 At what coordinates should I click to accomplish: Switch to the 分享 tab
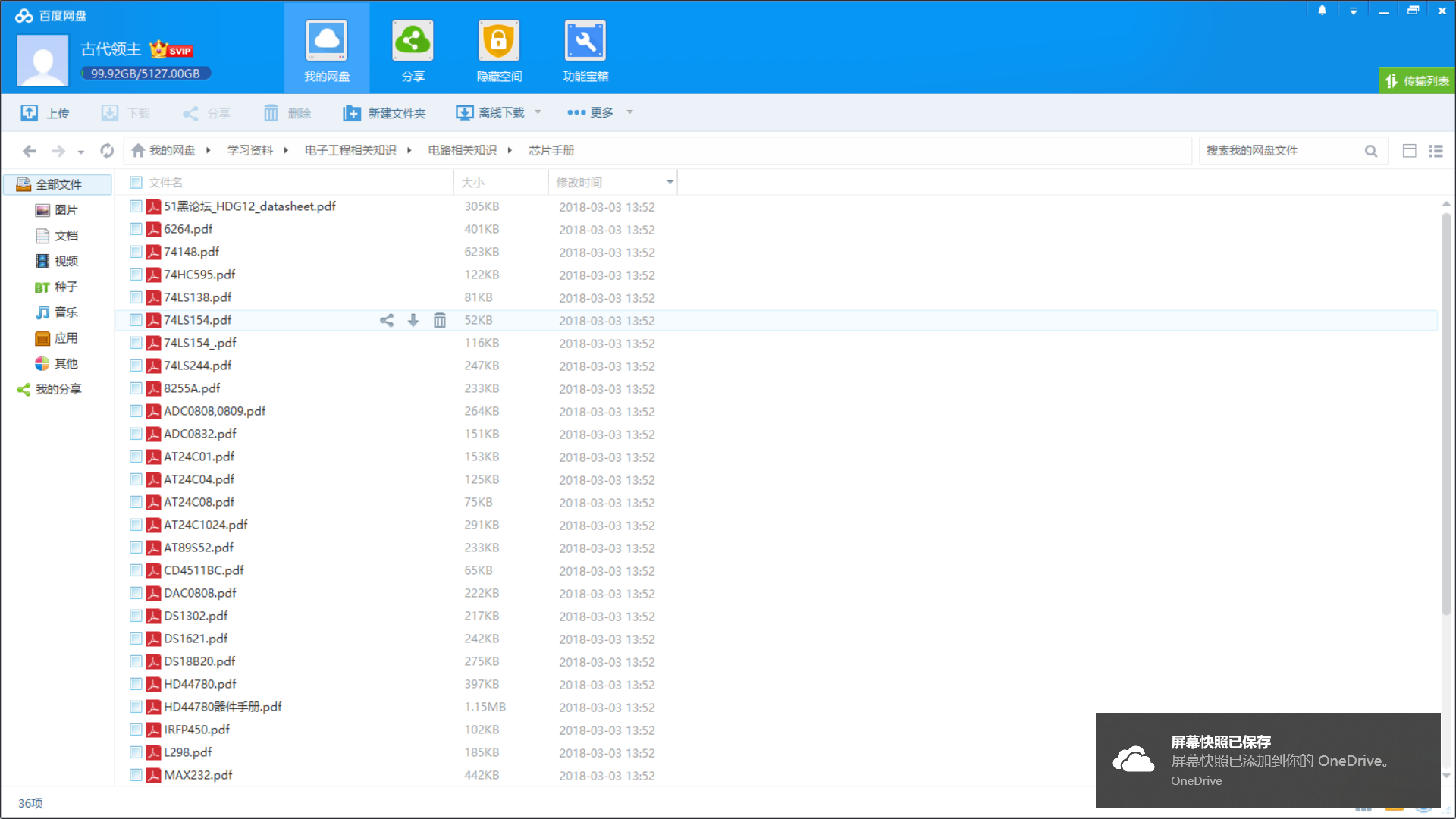coord(413,50)
